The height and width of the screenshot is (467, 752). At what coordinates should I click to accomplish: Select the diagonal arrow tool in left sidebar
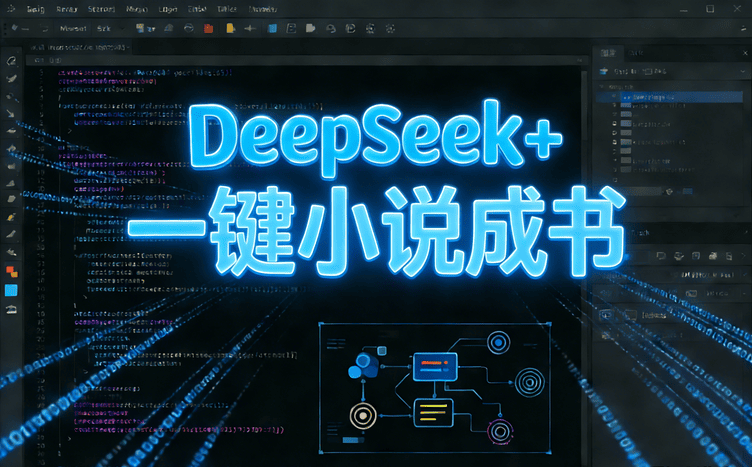click(11, 114)
